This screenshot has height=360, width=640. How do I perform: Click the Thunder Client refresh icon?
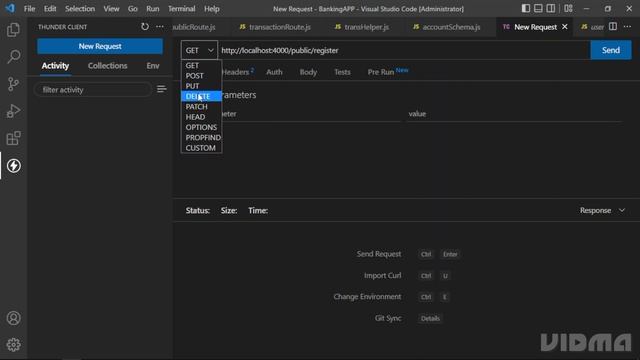point(145,27)
